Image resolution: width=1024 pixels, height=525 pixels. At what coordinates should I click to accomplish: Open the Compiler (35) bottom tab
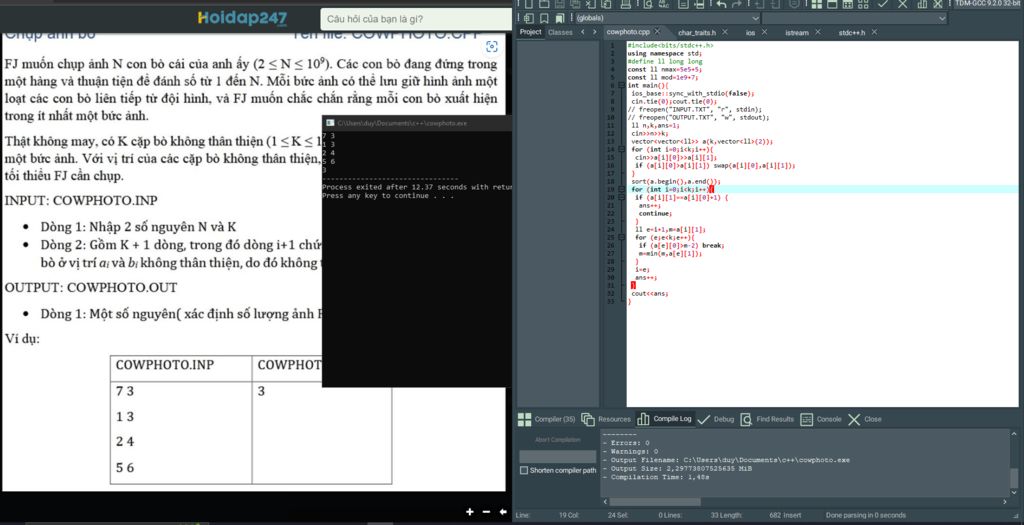547,419
